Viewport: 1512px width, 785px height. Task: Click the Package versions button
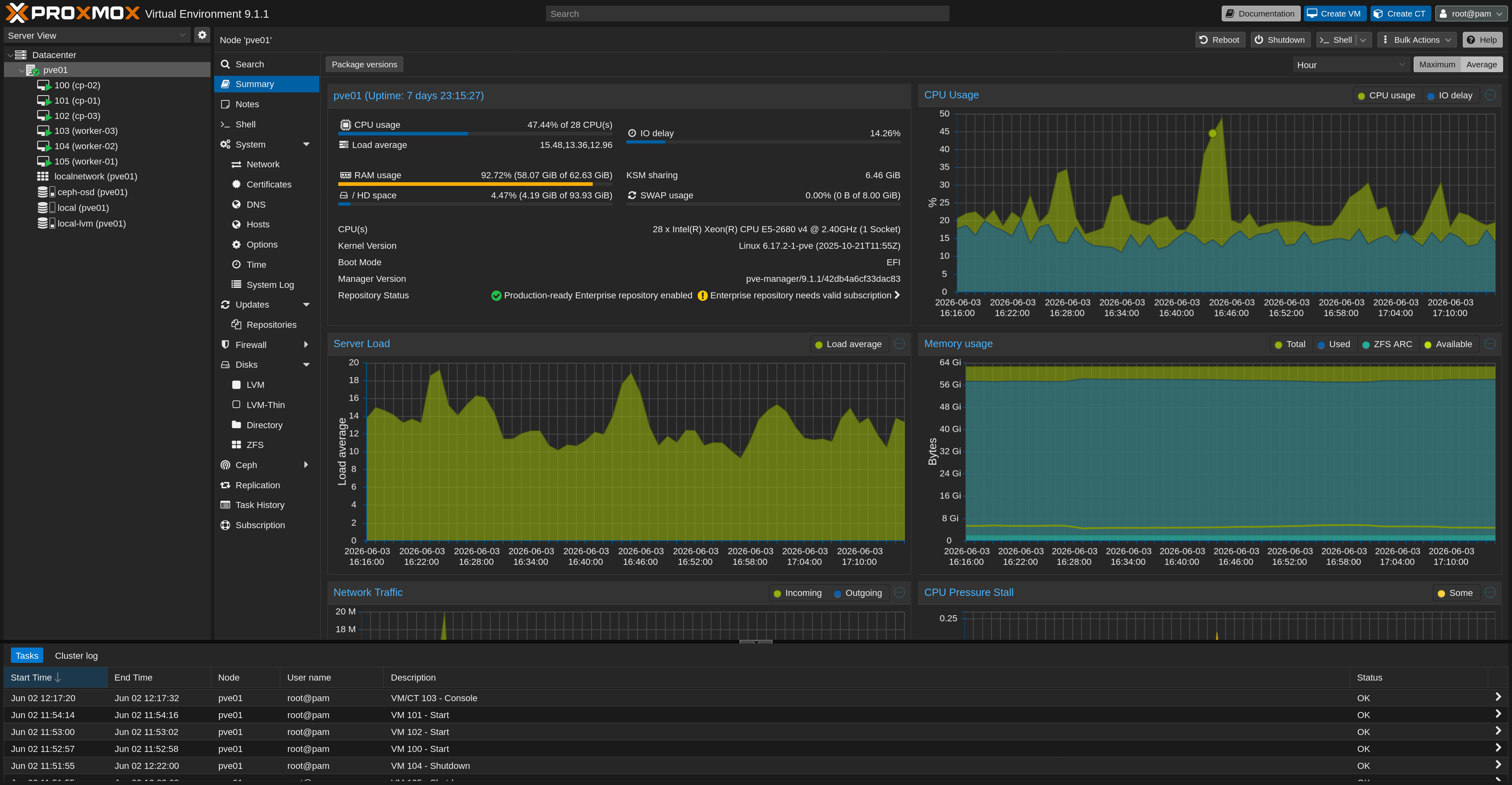pyautogui.click(x=364, y=65)
